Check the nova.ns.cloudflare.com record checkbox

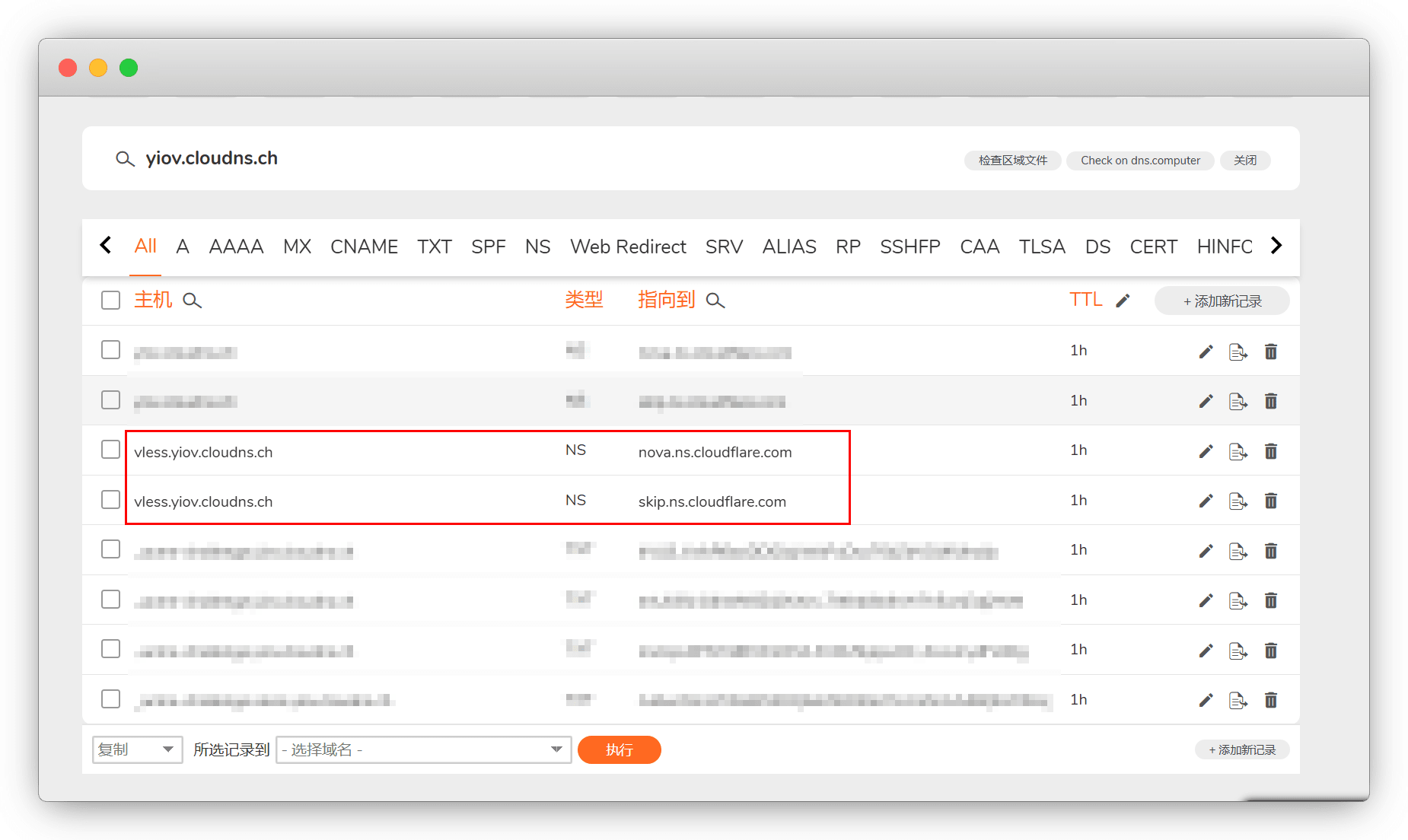pos(111,450)
